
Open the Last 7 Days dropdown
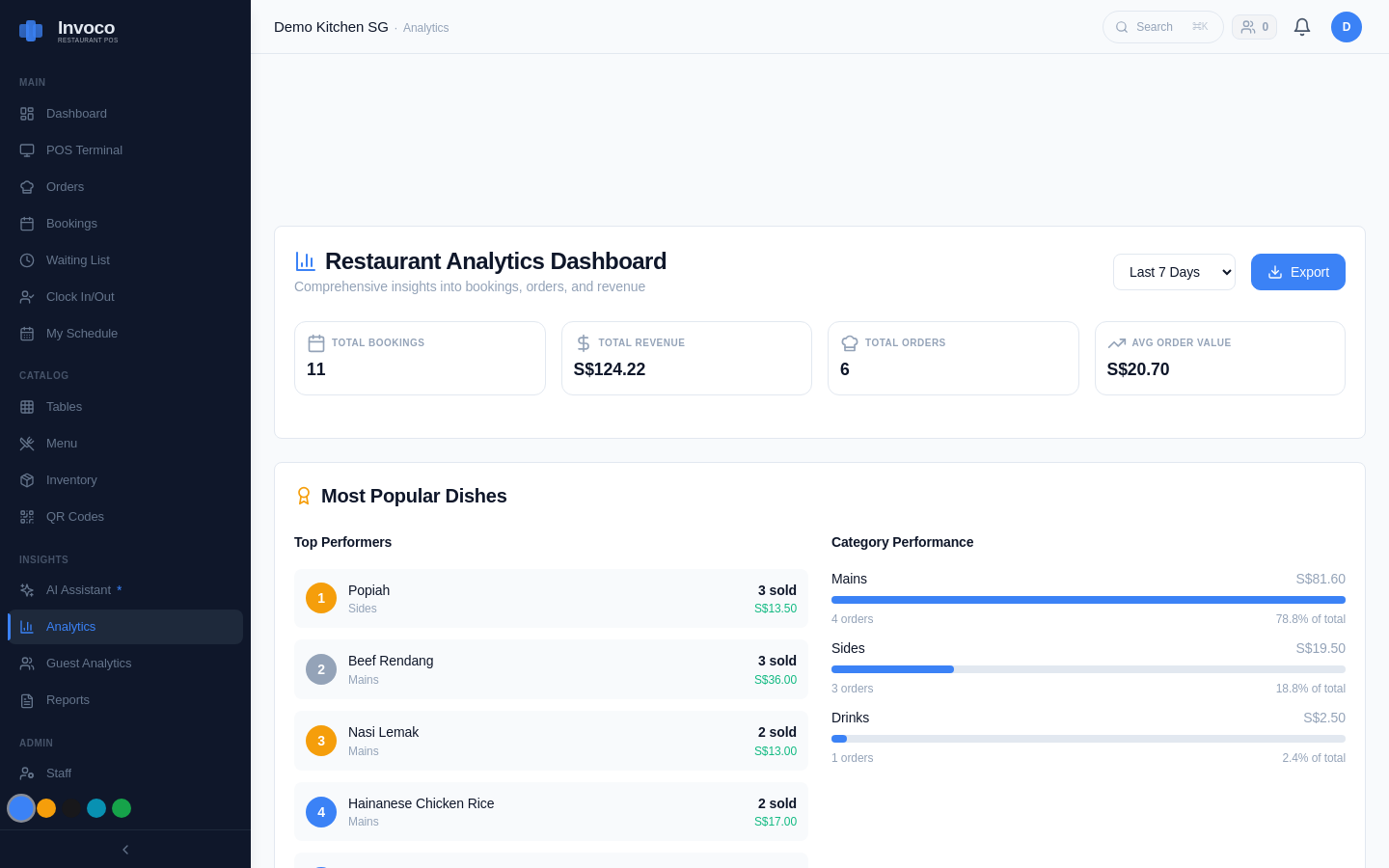pos(1174,272)
